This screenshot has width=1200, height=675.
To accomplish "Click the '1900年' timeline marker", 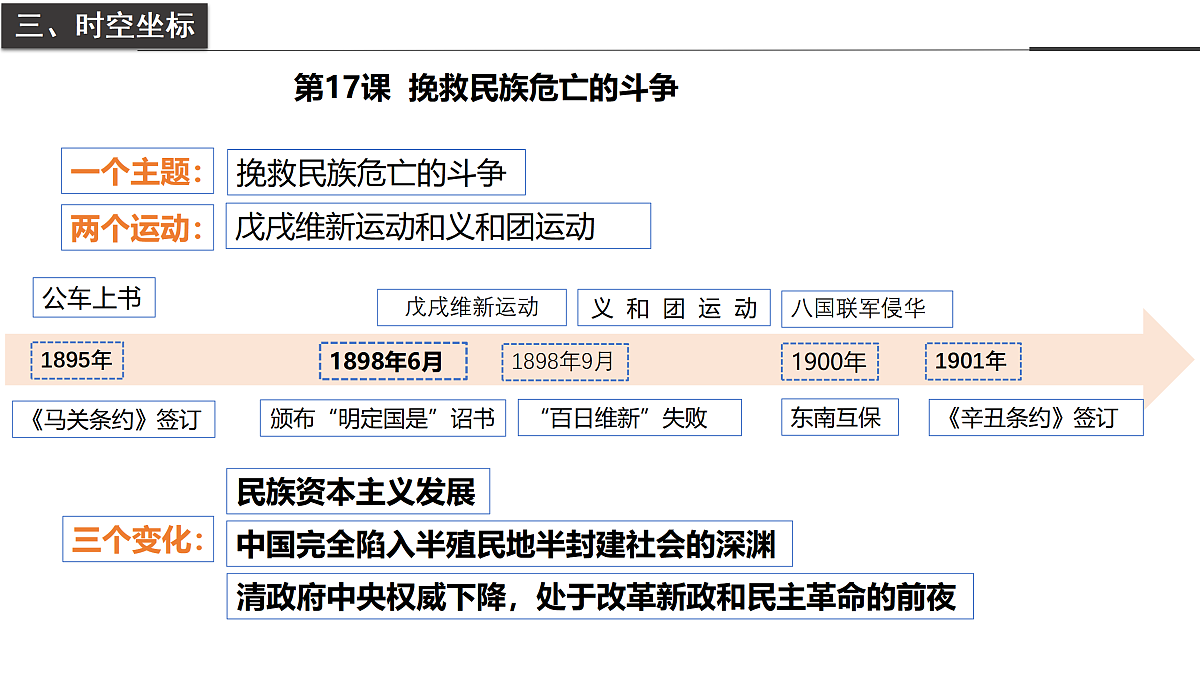I will coord(829,361).
